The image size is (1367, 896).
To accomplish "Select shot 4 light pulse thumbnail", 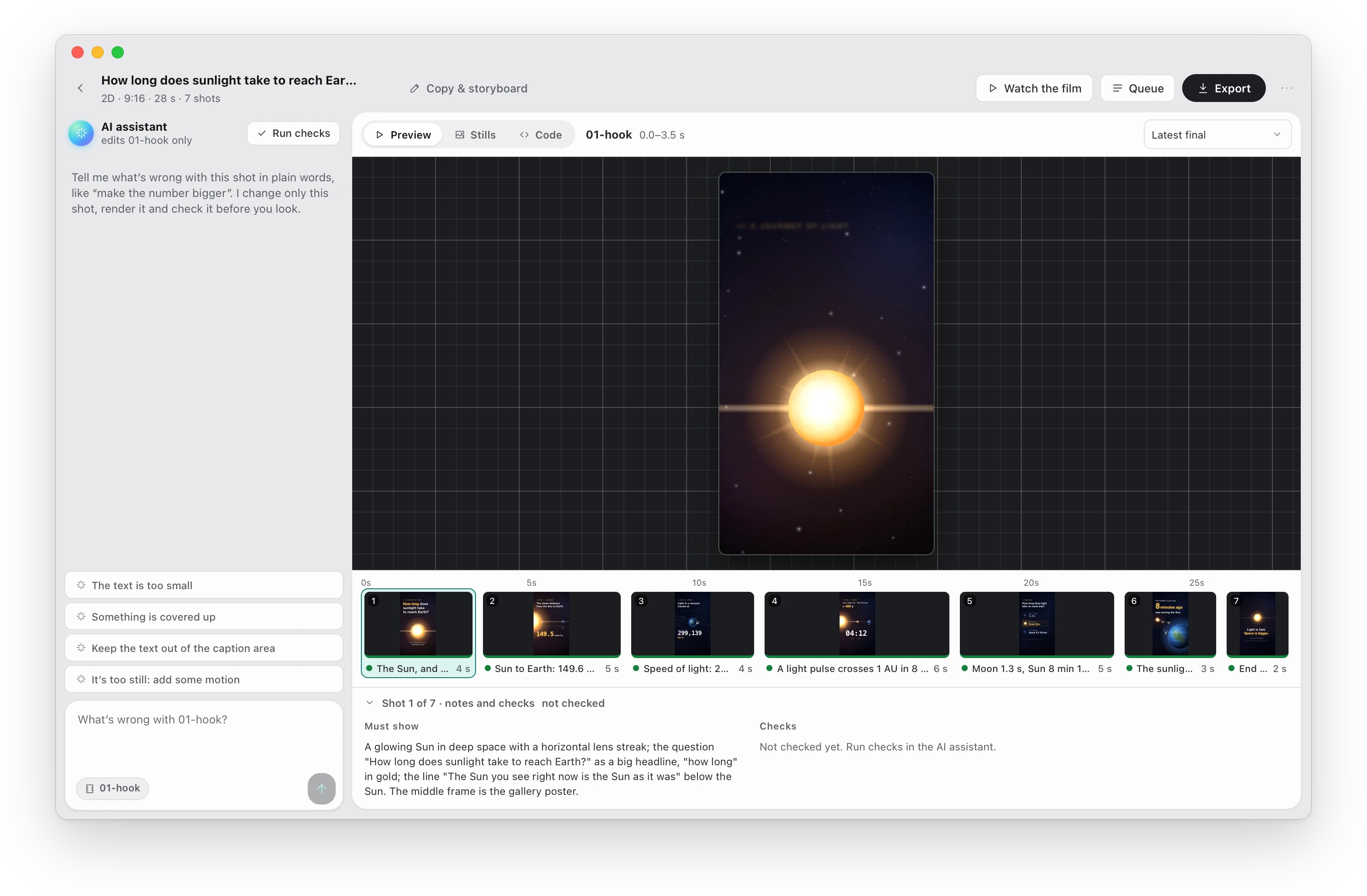I will pyautogui.click(x=857, y=624).
